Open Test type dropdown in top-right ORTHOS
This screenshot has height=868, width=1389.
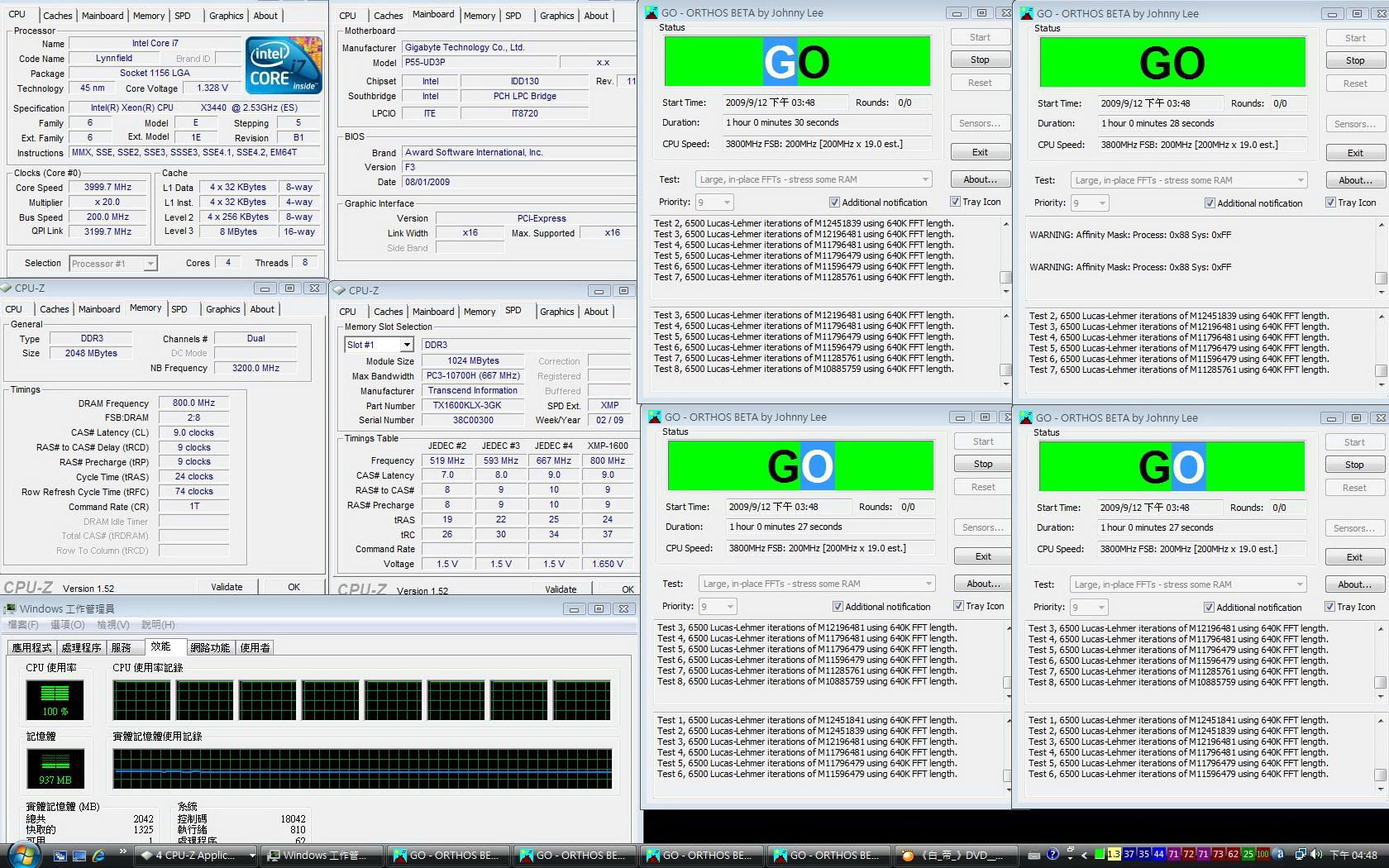1189,180
